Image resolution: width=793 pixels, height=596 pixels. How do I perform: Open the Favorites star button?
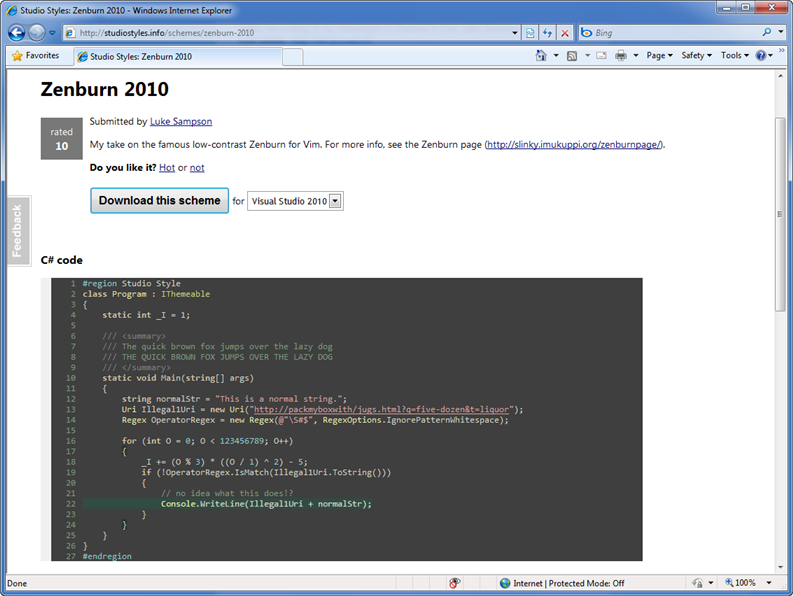click(35, 56)
